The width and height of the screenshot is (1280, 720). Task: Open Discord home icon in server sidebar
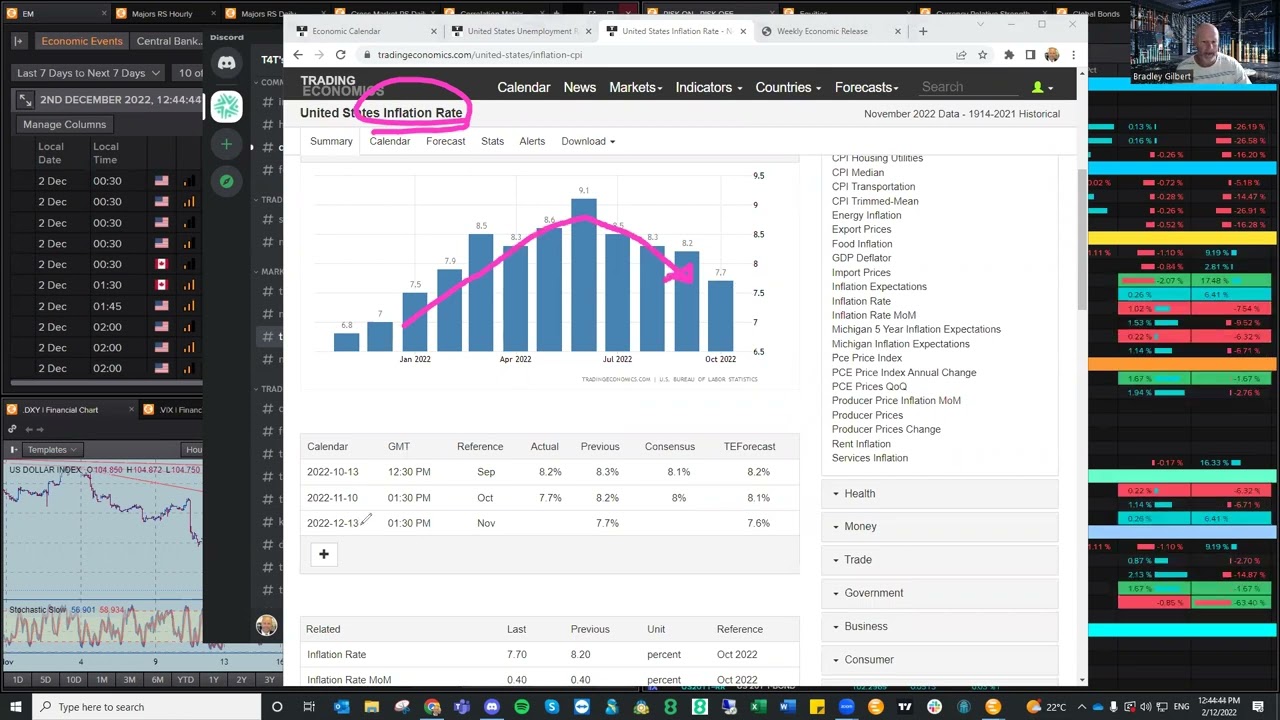point(227,64)
